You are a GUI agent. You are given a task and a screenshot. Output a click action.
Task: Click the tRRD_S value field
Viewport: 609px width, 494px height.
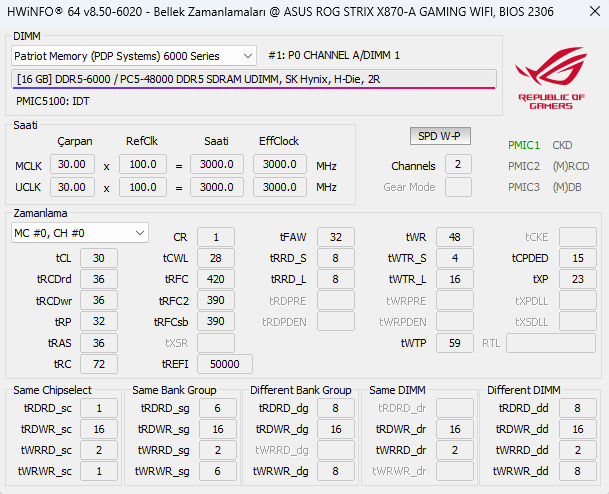pos(336,258)
